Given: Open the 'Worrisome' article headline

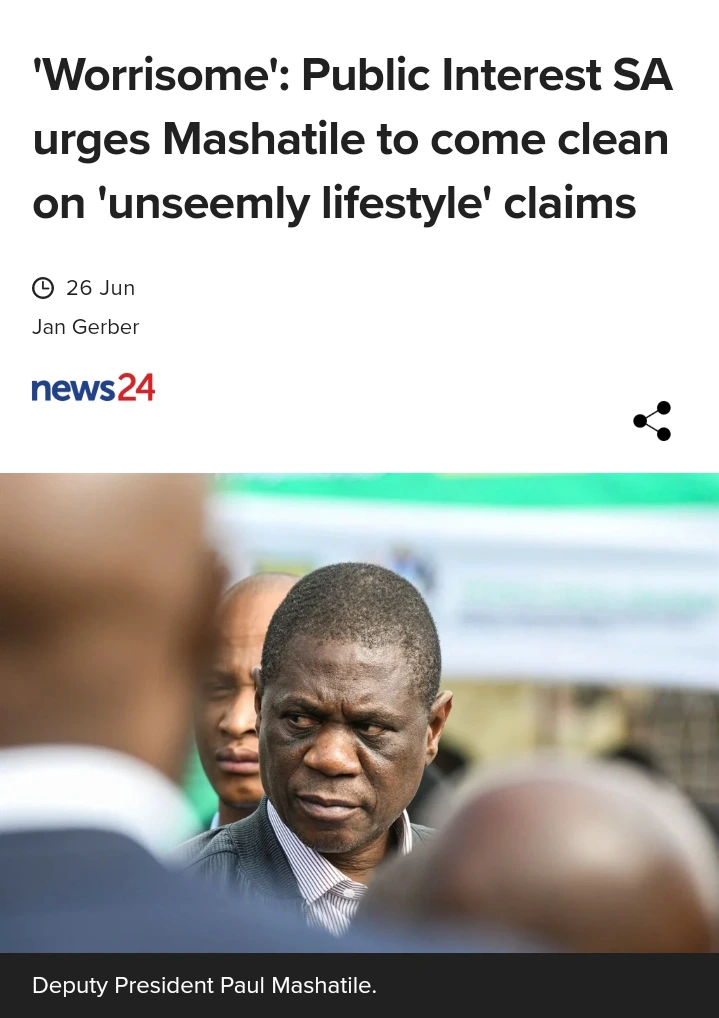Looking at the screenshot, I should (352, 139).
